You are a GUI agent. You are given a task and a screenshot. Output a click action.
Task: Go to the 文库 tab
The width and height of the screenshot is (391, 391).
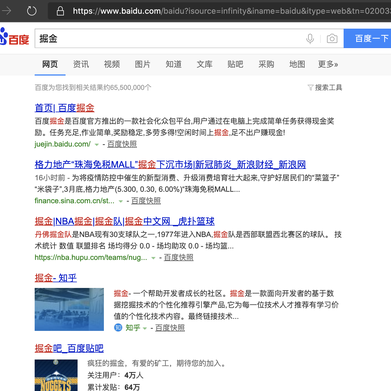[x=204, y=64]
